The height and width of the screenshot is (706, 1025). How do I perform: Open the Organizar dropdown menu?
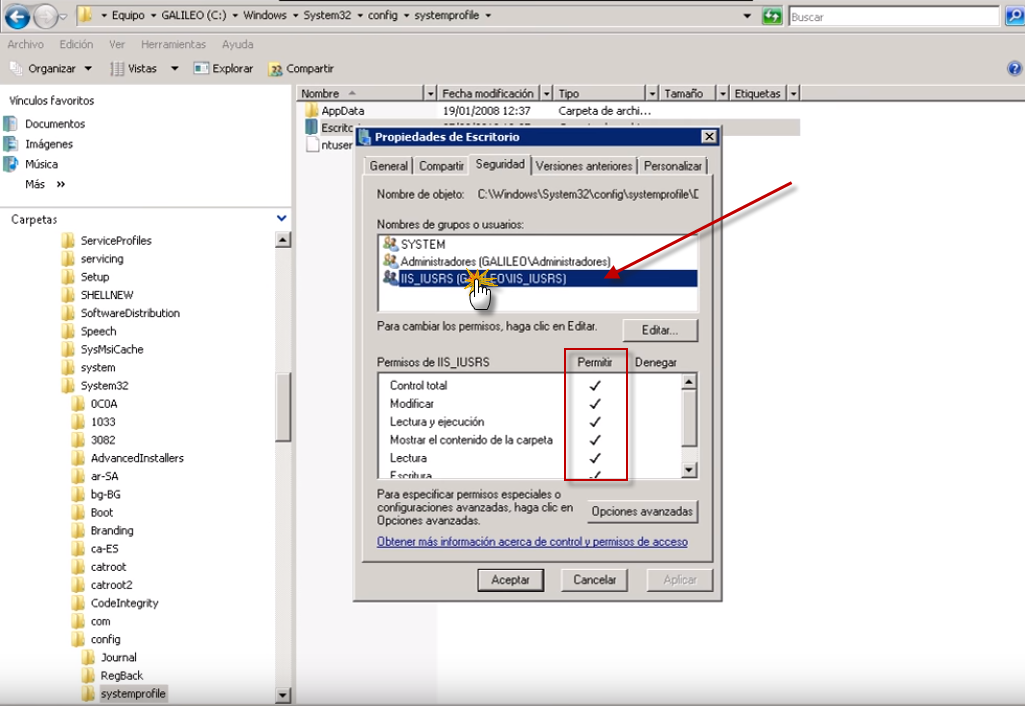point(51,69)
